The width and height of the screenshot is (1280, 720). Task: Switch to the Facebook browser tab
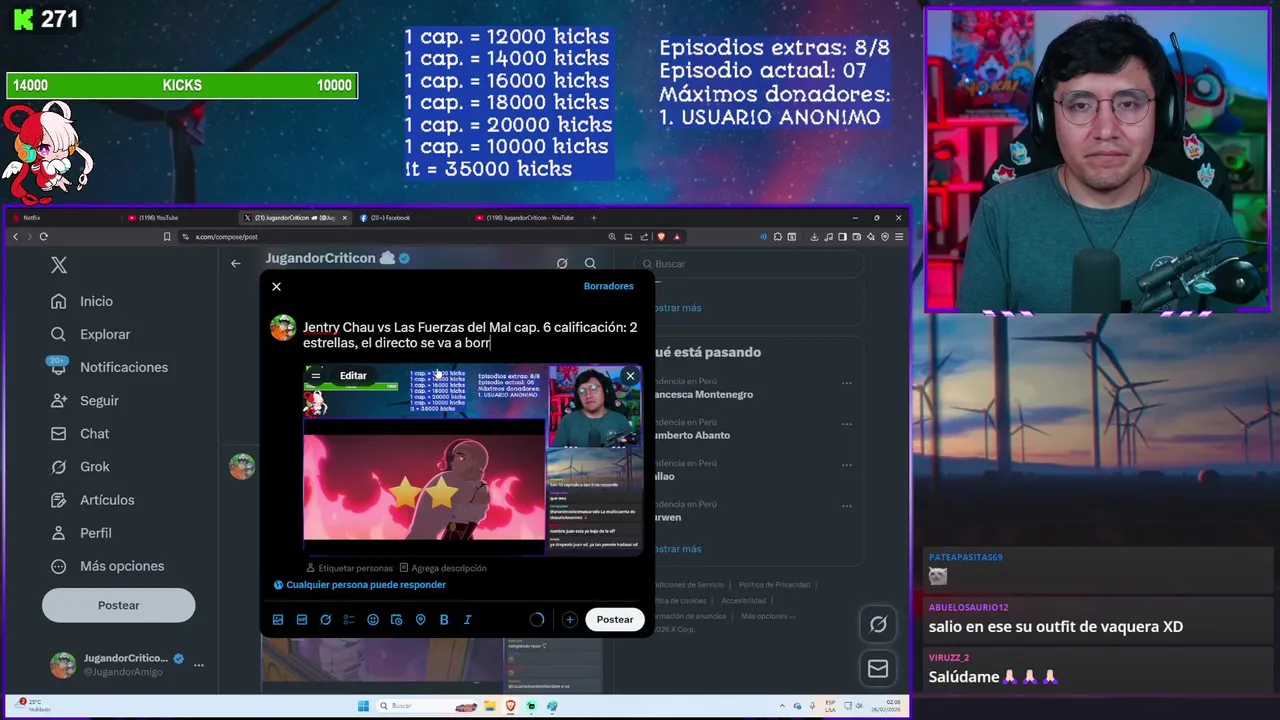click(x=410, y=218)
